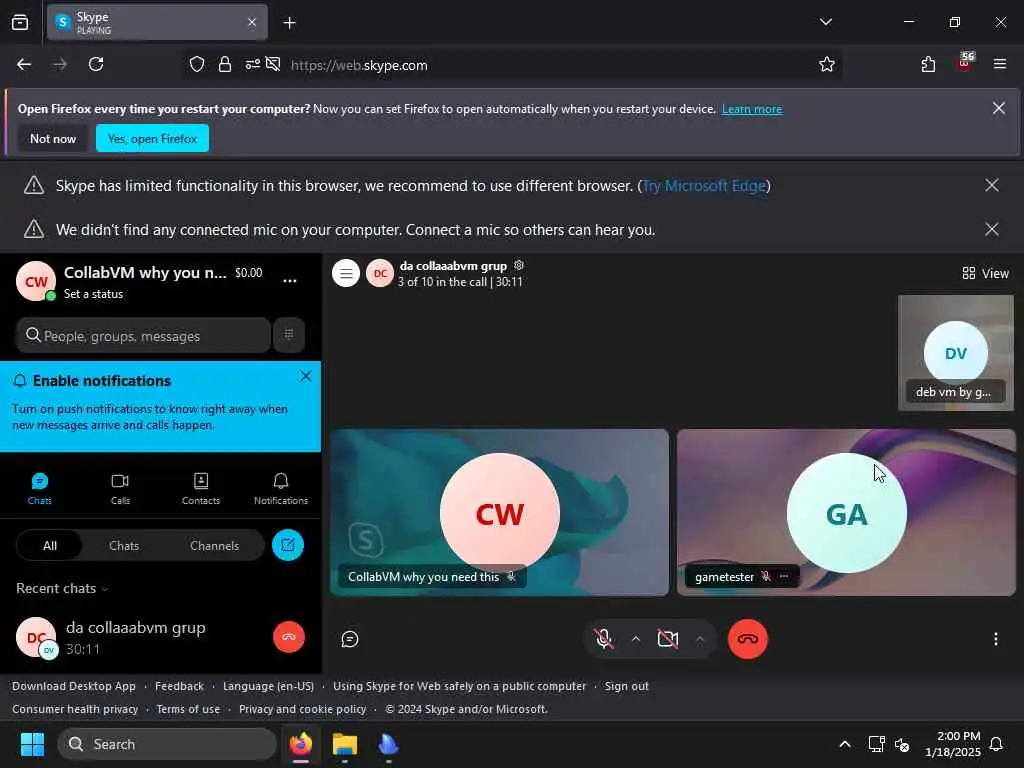Image resolution: width=1024 pixels, height=768 pixels.
Task: Click the Not now button
Action: tap(53, 138)
